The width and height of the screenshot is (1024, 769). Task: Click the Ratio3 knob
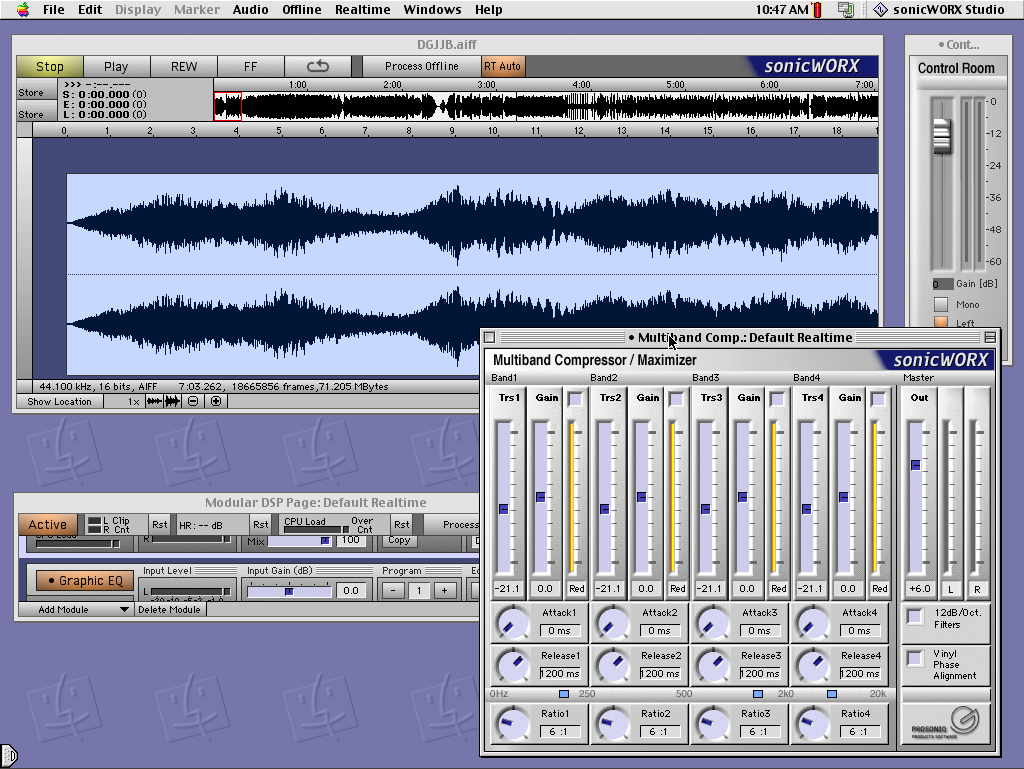tap(712, 723)
